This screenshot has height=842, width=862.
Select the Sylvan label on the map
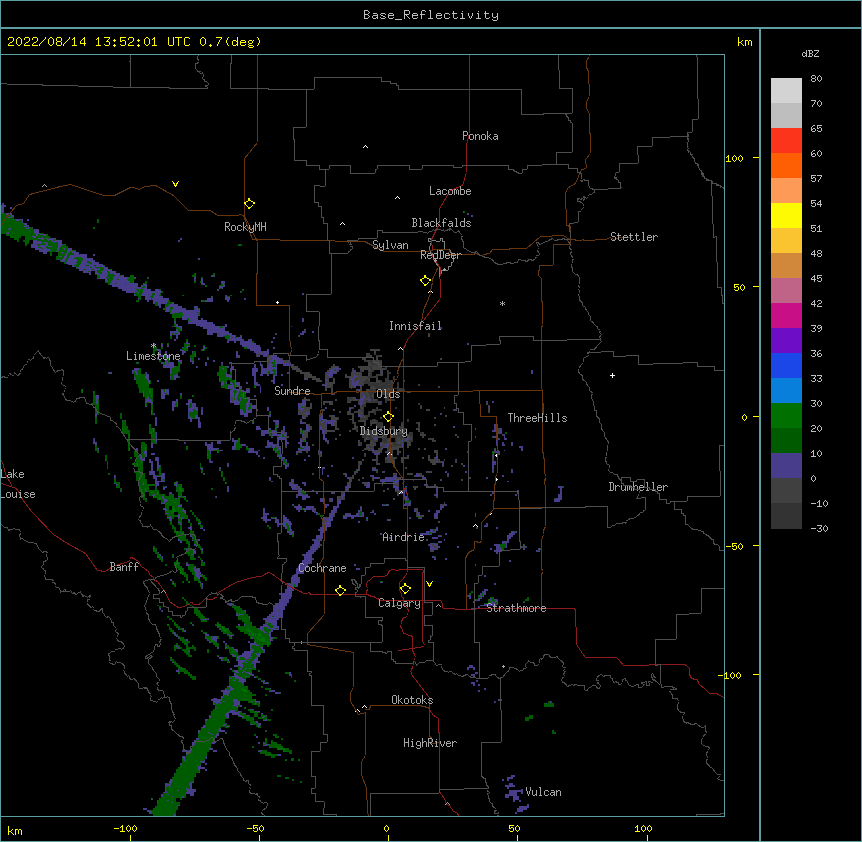(x=390, y=245)
